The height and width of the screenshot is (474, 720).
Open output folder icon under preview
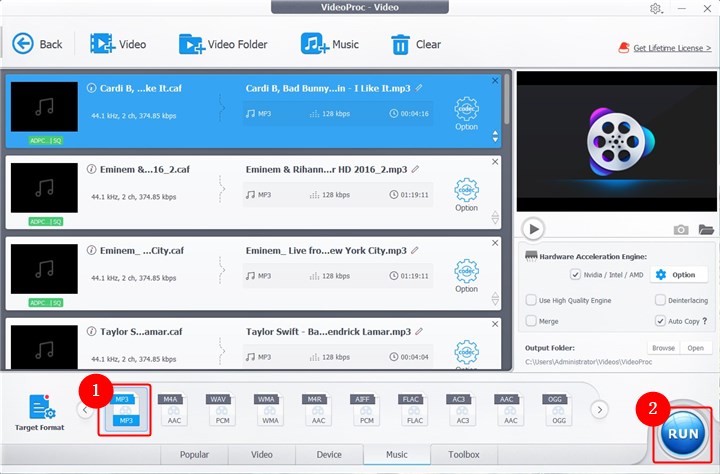pyautogui.click(x=706, y=229)
